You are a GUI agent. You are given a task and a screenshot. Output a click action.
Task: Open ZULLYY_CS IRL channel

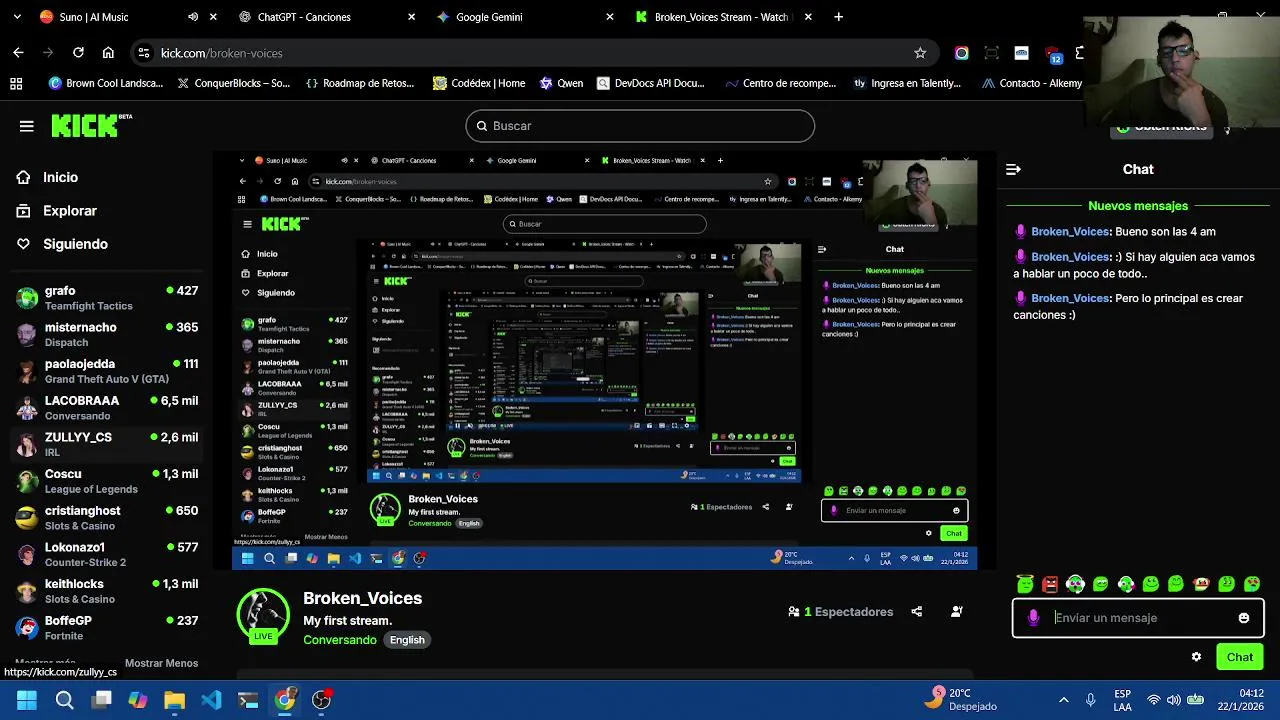pos(107,445)
